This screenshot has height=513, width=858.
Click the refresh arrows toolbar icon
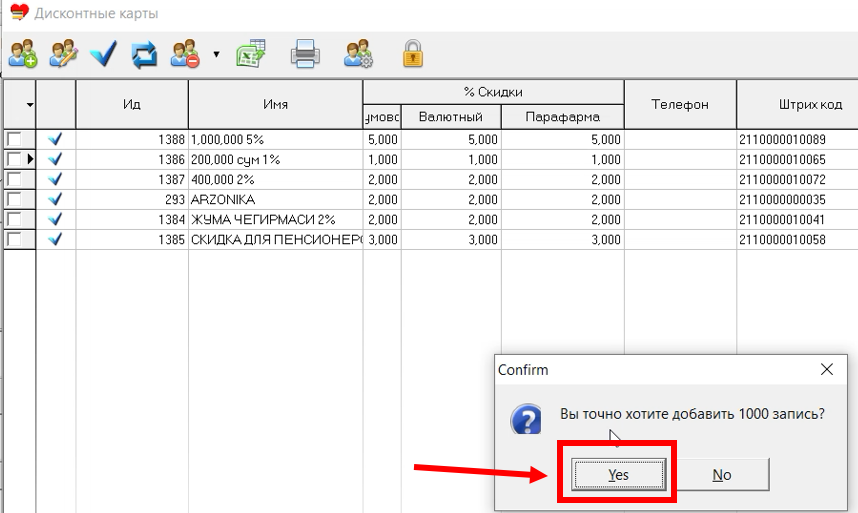[x=144, y=55]
